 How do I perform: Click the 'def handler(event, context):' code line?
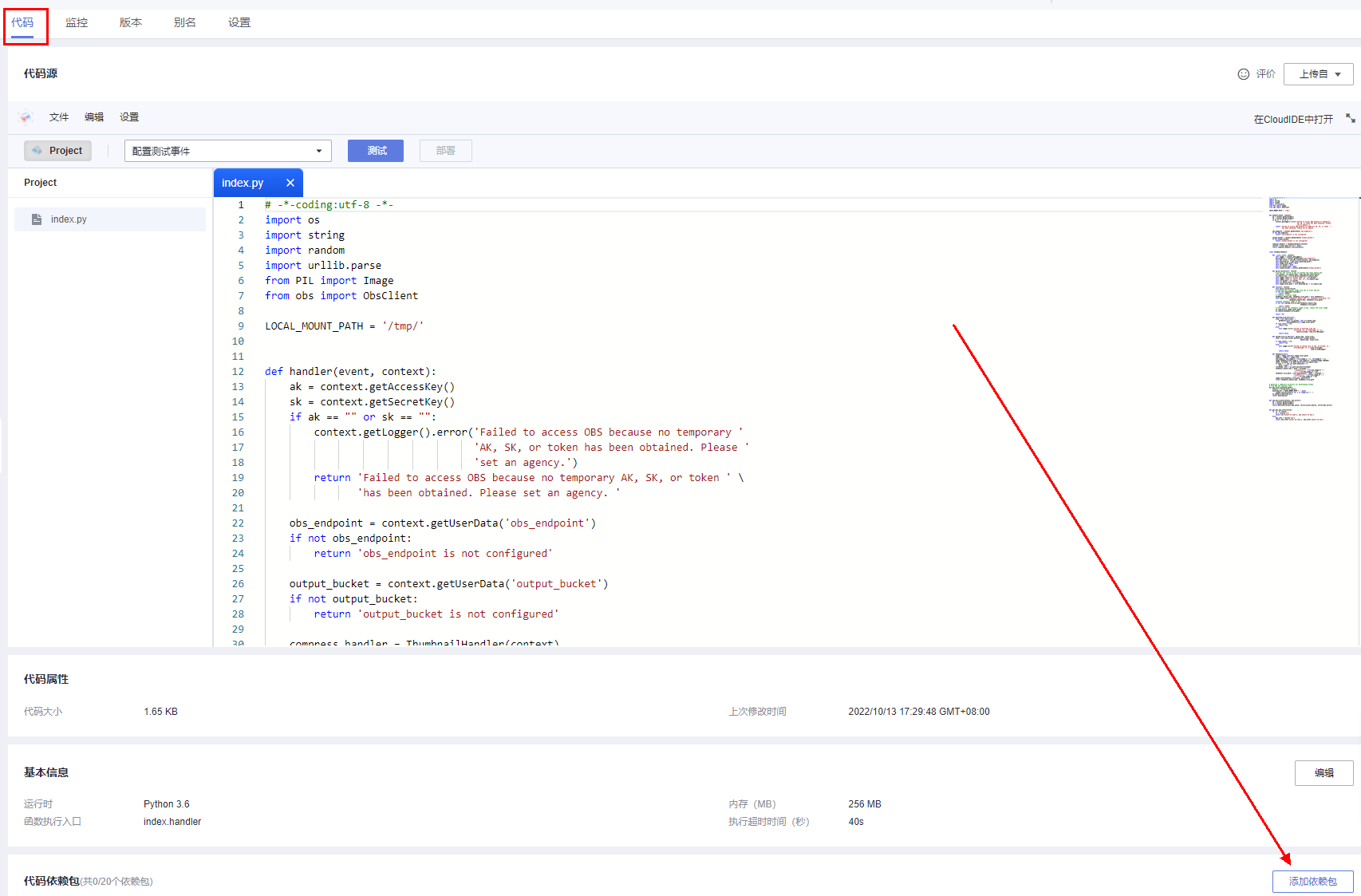[350, 372]
